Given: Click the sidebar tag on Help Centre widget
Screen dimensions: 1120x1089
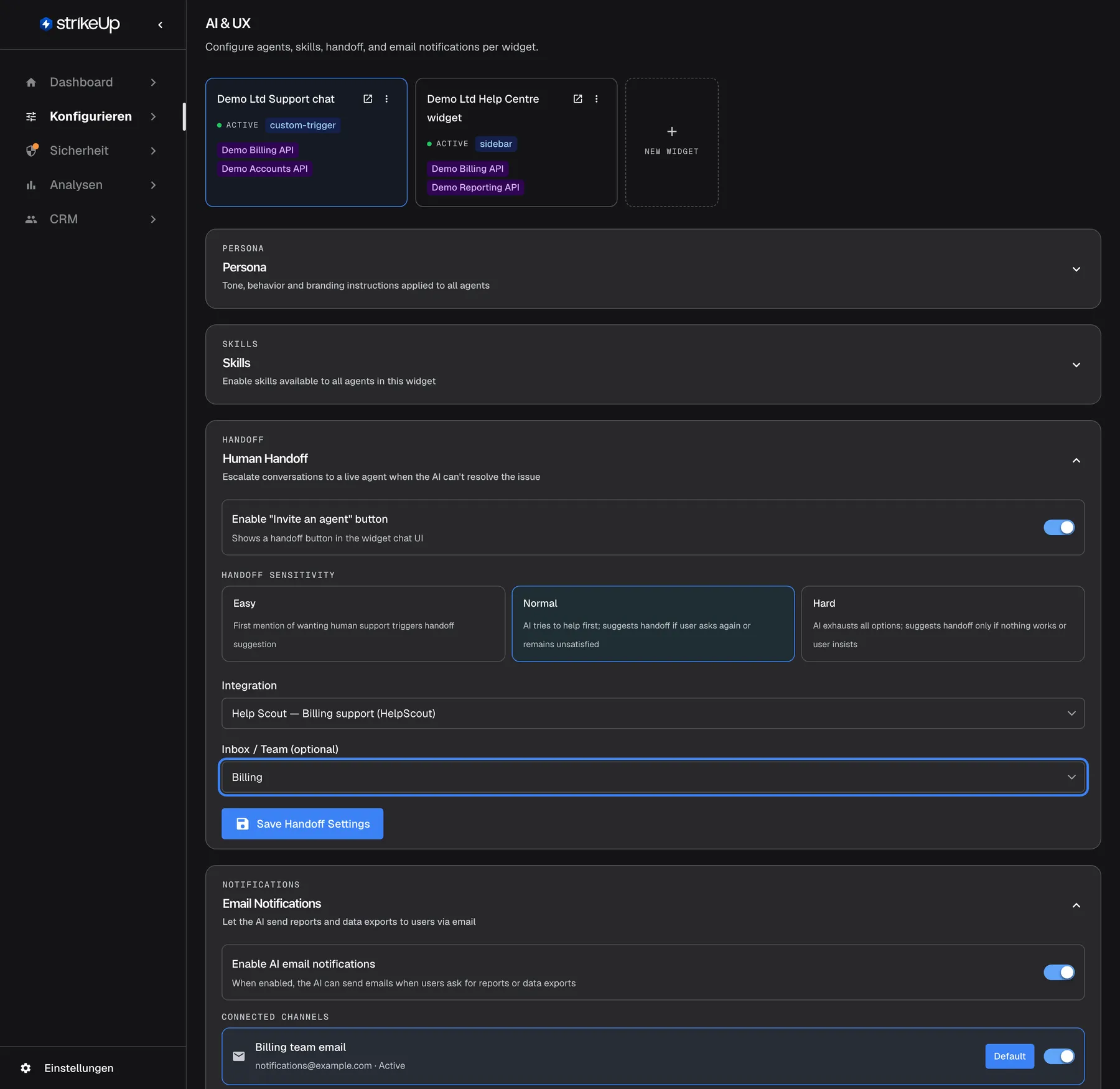Looking at the screenshot, I should coord(496,144).
